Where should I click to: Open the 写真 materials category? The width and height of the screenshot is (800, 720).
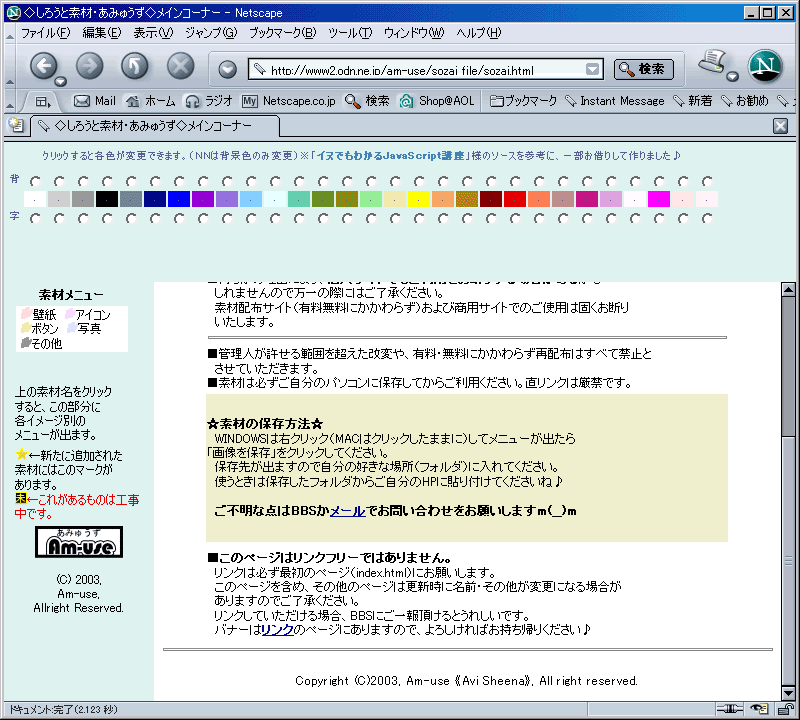pyautogui.click(x=84, y=329)
